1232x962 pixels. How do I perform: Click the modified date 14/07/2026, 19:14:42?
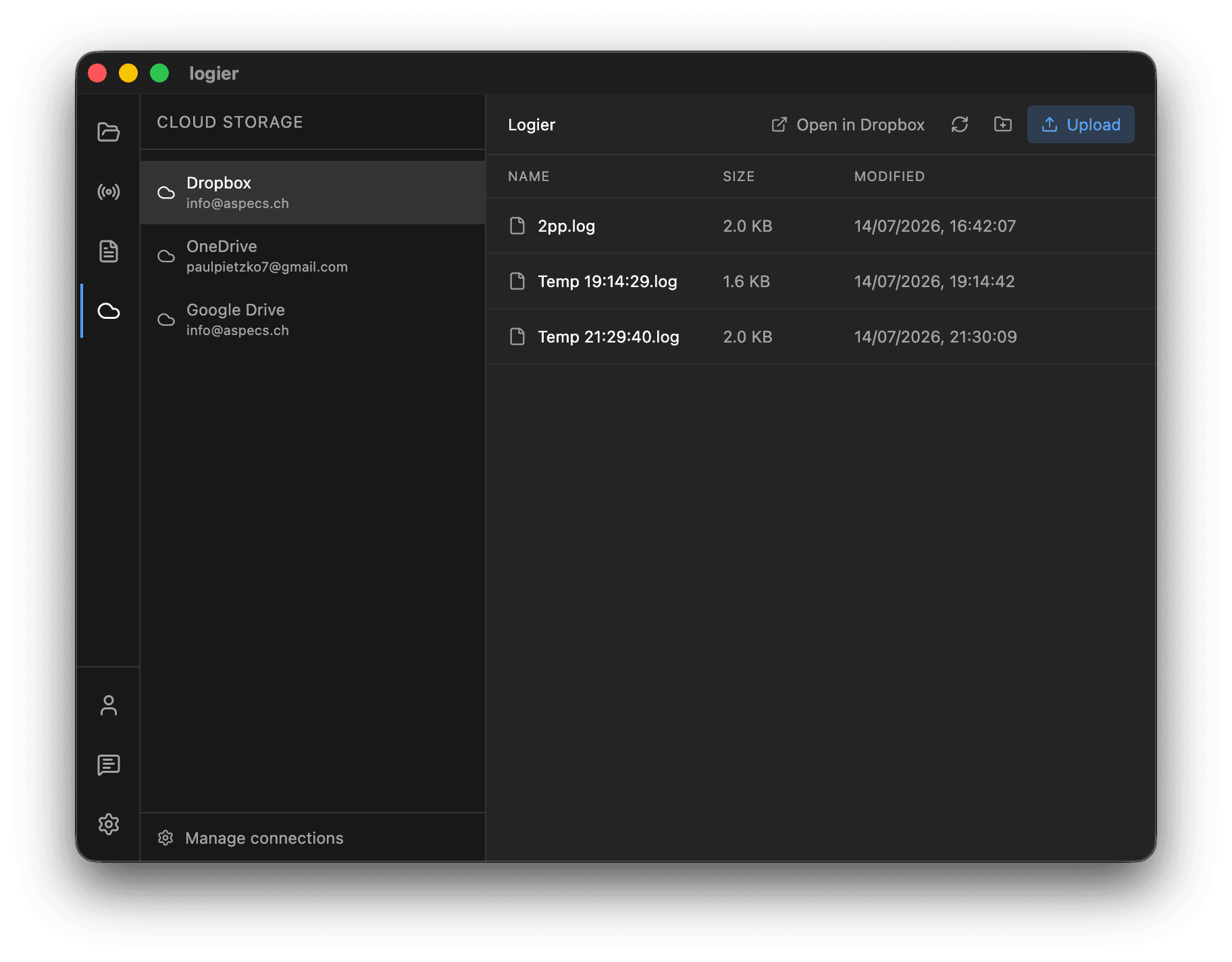(934, 281)
